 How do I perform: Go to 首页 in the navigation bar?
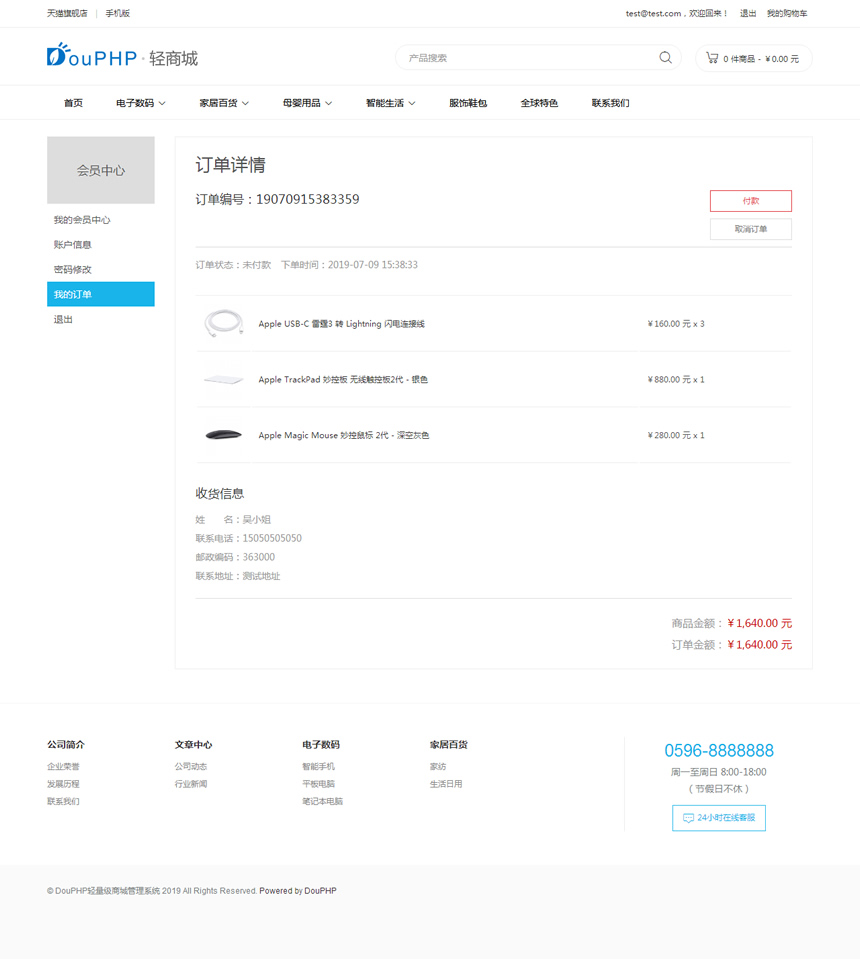click(x=73, y=103)
